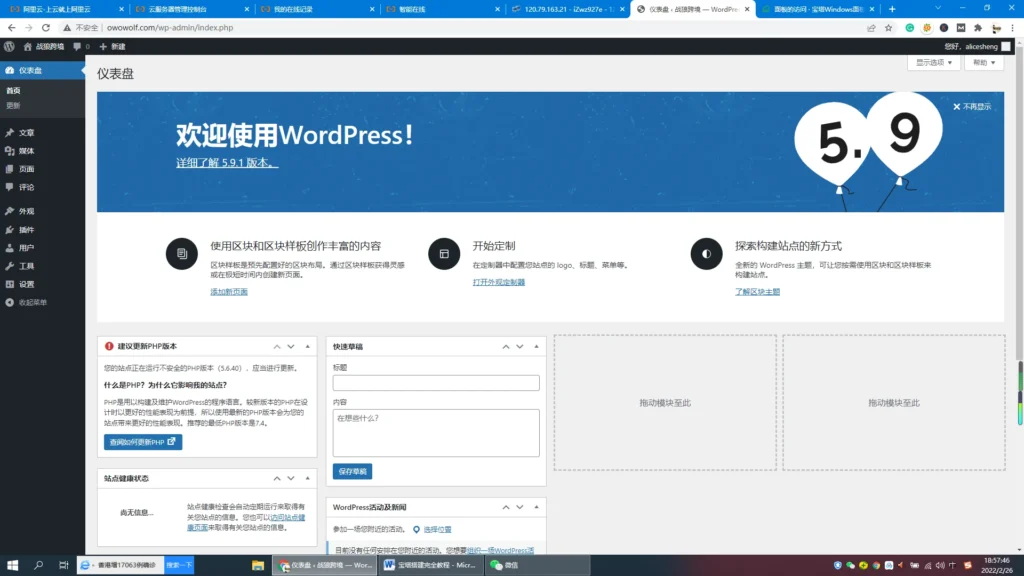Click the alicesheng user account item
1024x576 pixels.
click(977, 46)
